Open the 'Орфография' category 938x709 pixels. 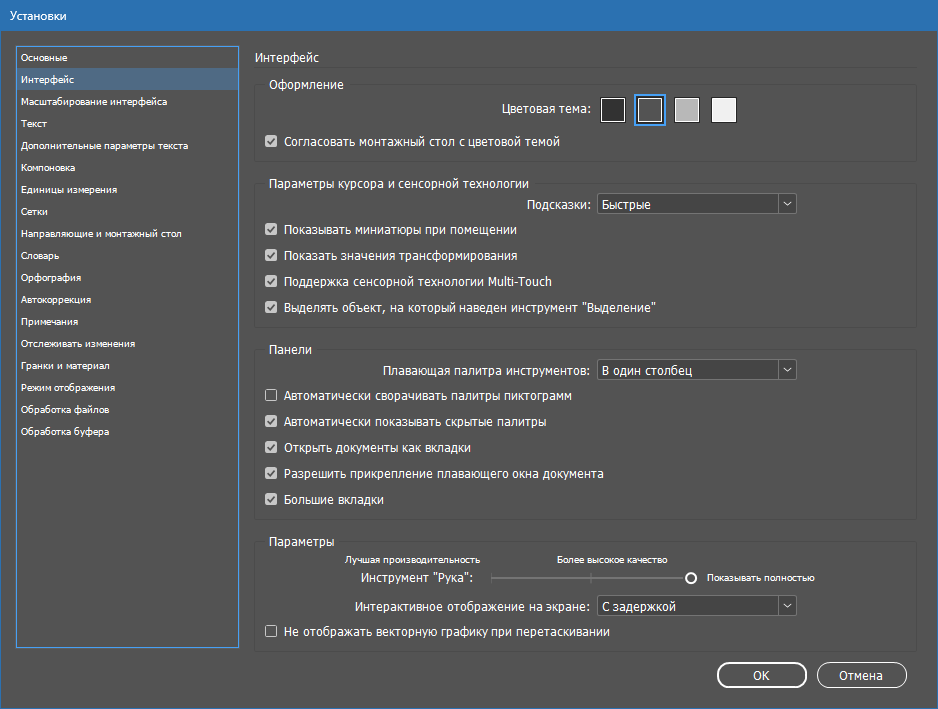pos(127,278)
